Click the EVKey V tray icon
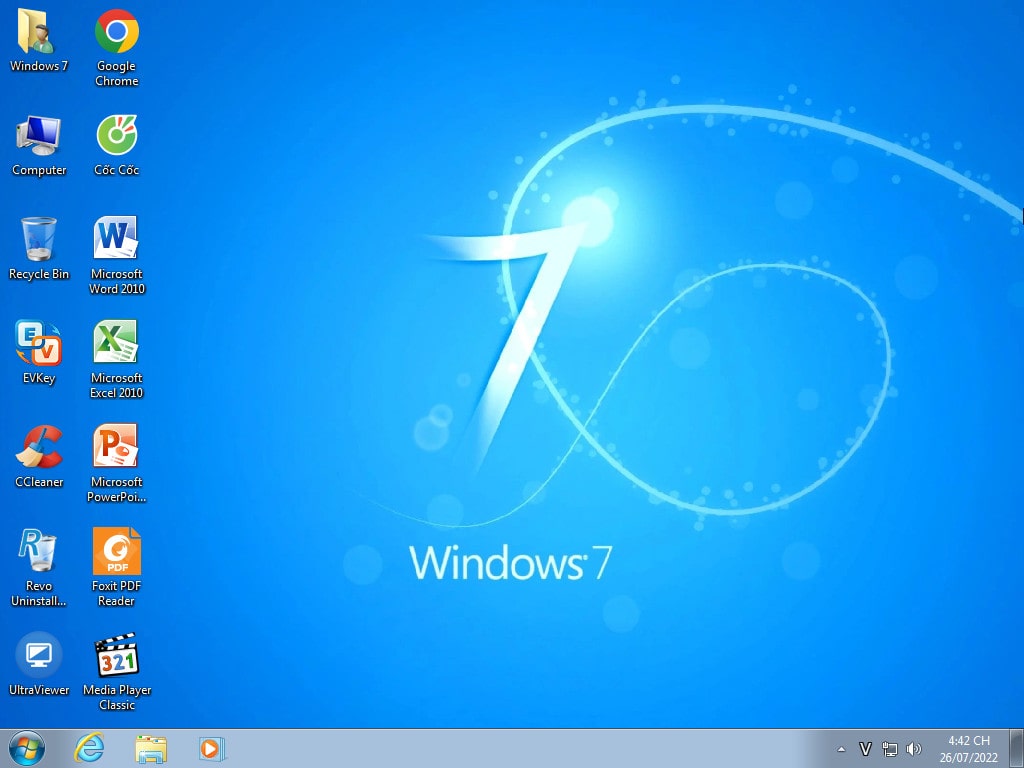 pos(865,749)
